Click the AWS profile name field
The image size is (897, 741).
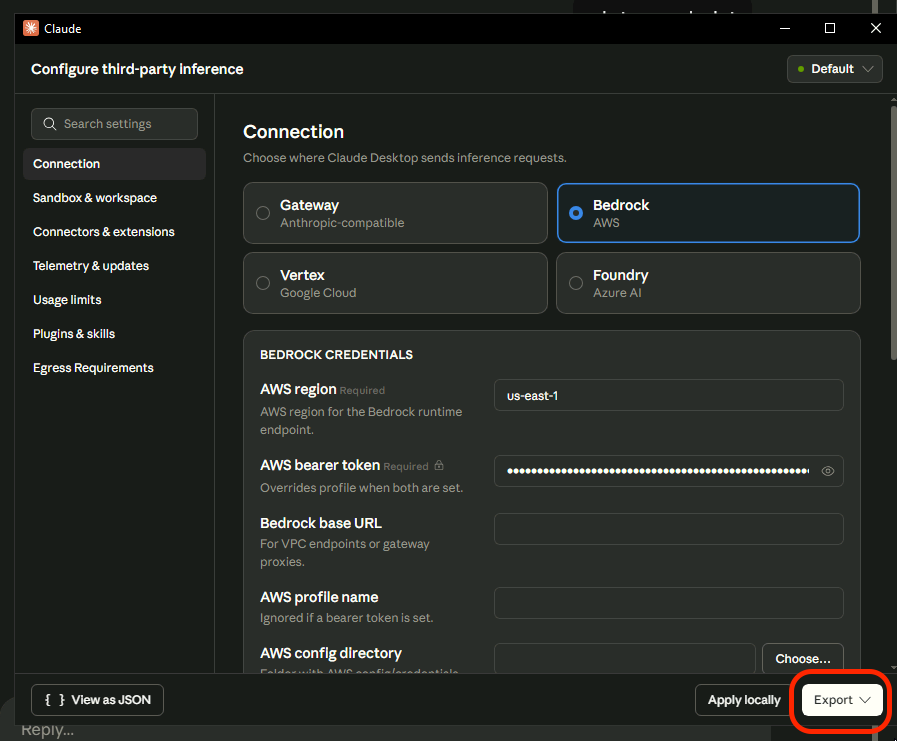tap(669, 603)
